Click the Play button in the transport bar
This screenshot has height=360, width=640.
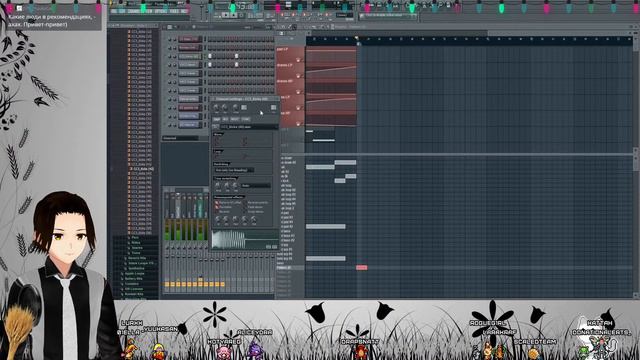pos(225,15)
